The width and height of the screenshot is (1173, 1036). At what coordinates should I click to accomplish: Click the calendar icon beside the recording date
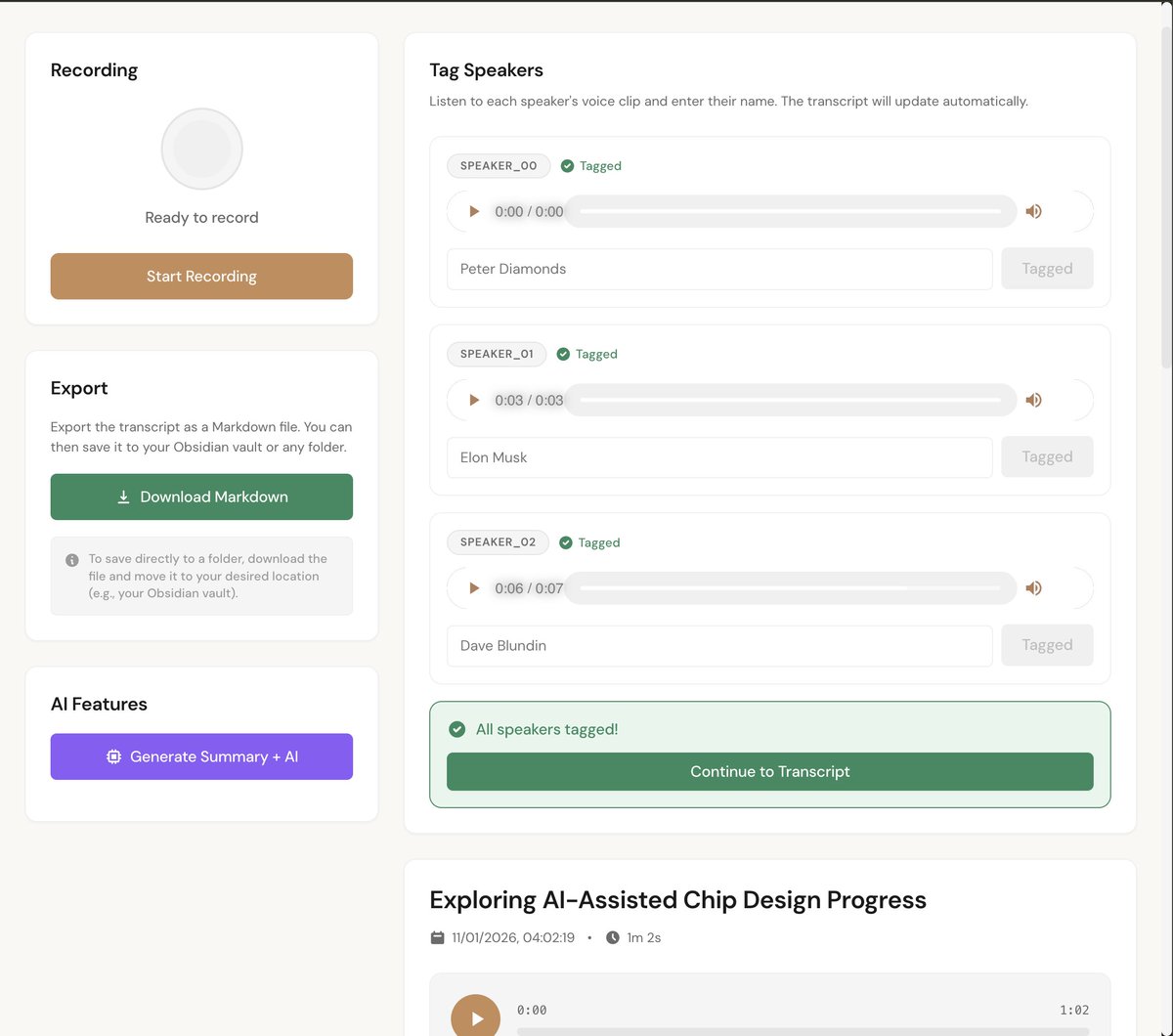pos(437,937)
